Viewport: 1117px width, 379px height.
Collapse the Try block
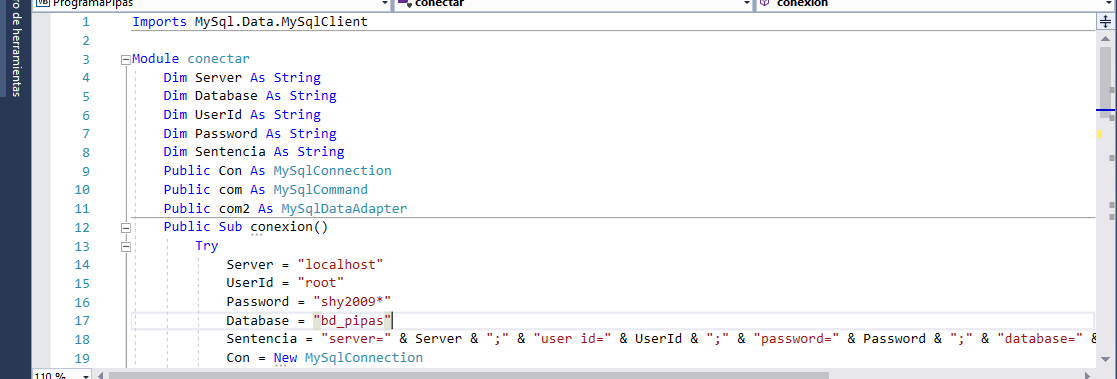[126, 246]
